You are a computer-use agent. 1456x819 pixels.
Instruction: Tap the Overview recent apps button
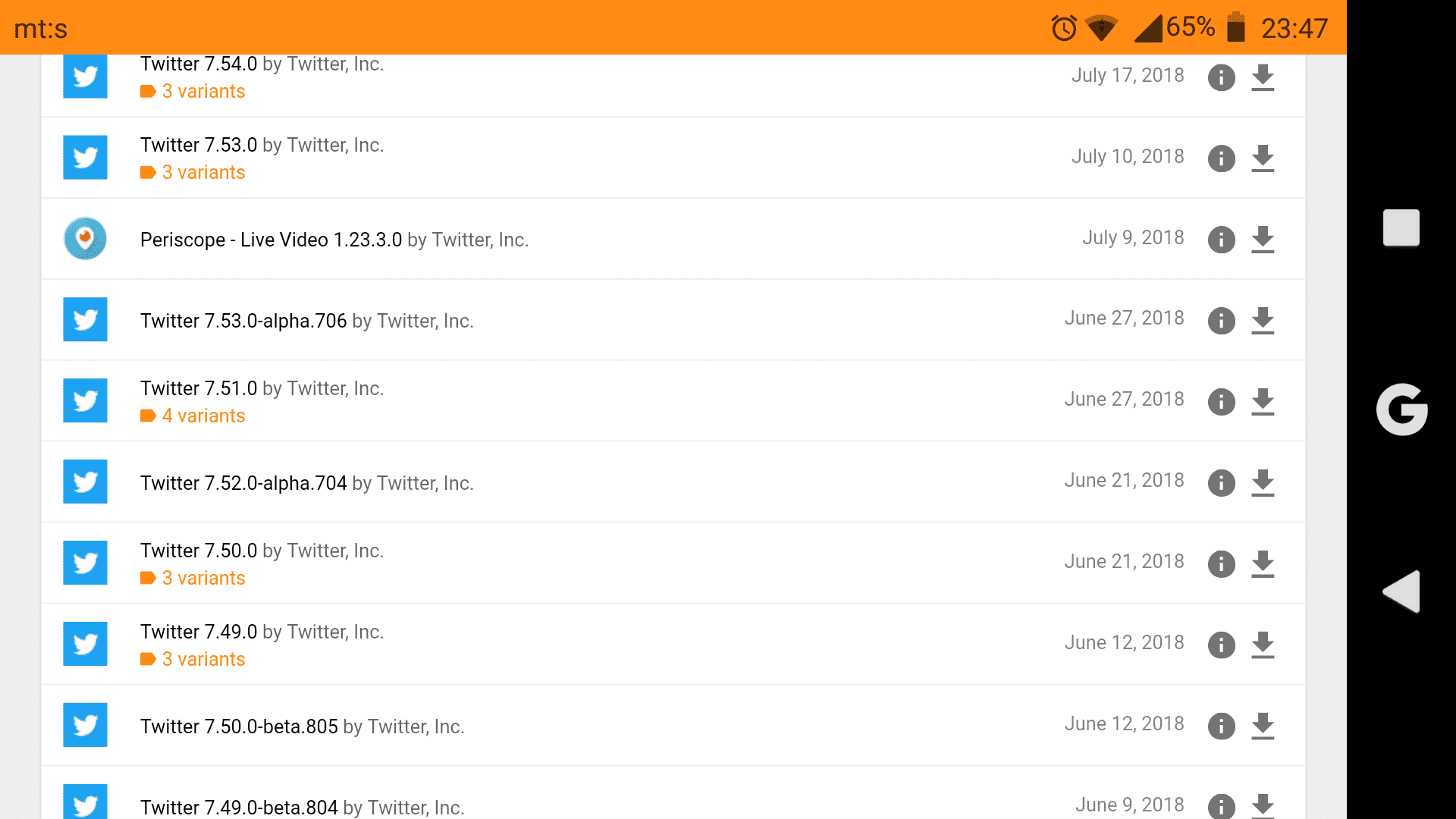tap(1402, 227)
